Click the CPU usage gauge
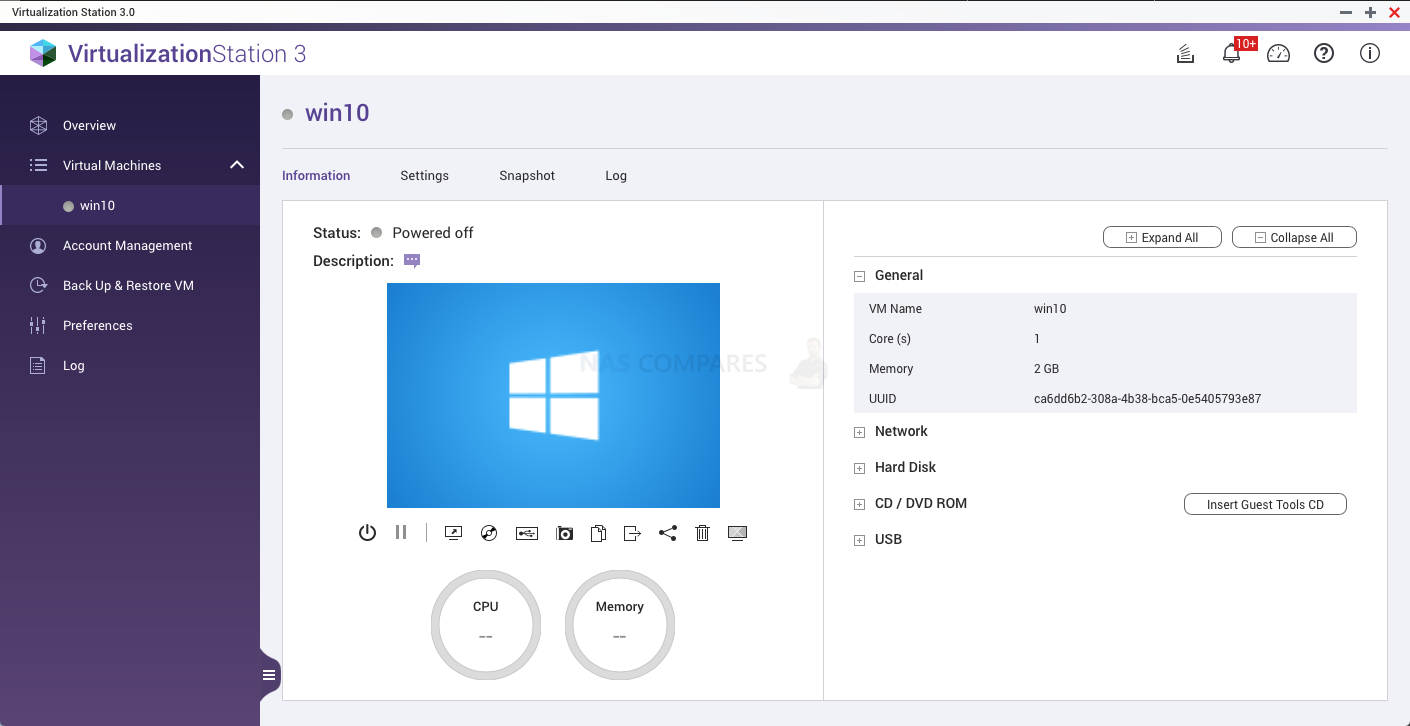1410x726 pixels. [x=486, y=625]
